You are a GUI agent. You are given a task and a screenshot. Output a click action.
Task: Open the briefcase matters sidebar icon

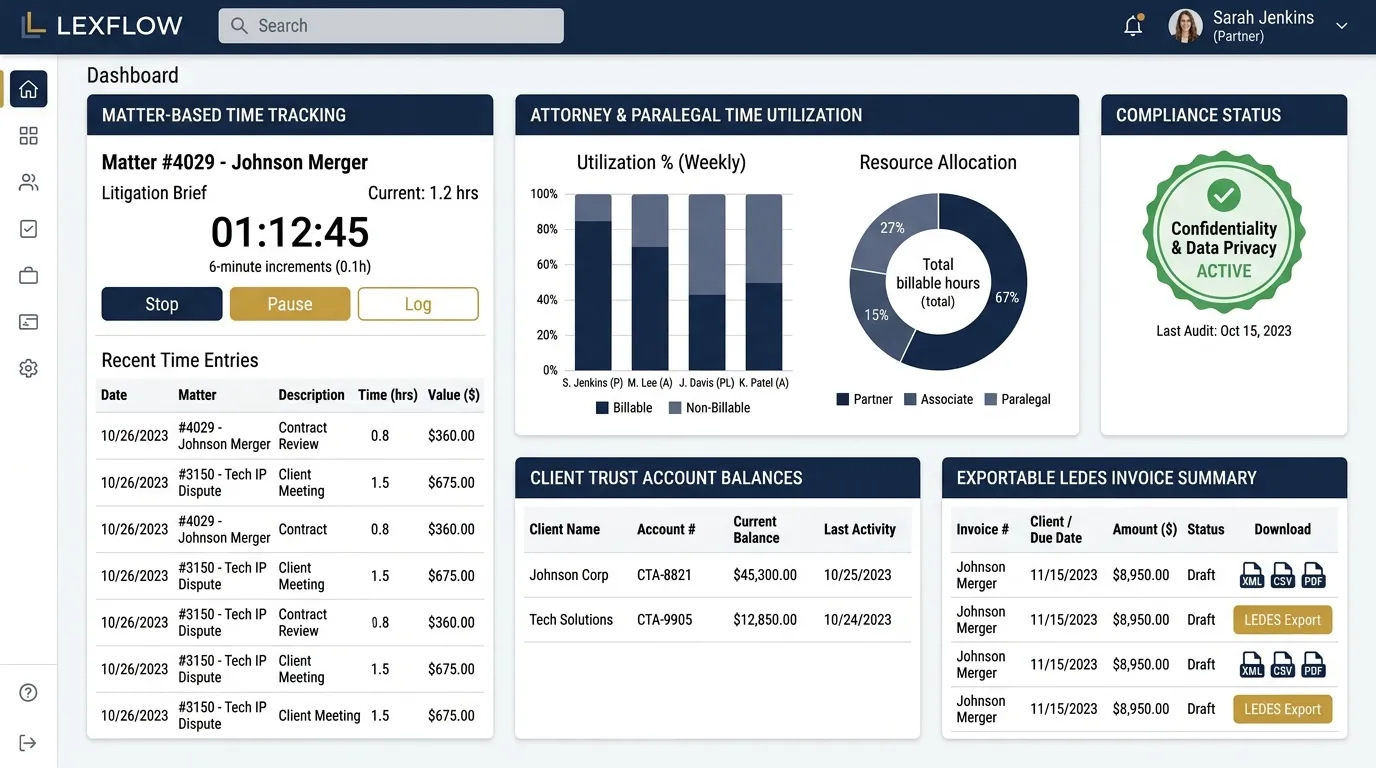[x=28, y=276]
